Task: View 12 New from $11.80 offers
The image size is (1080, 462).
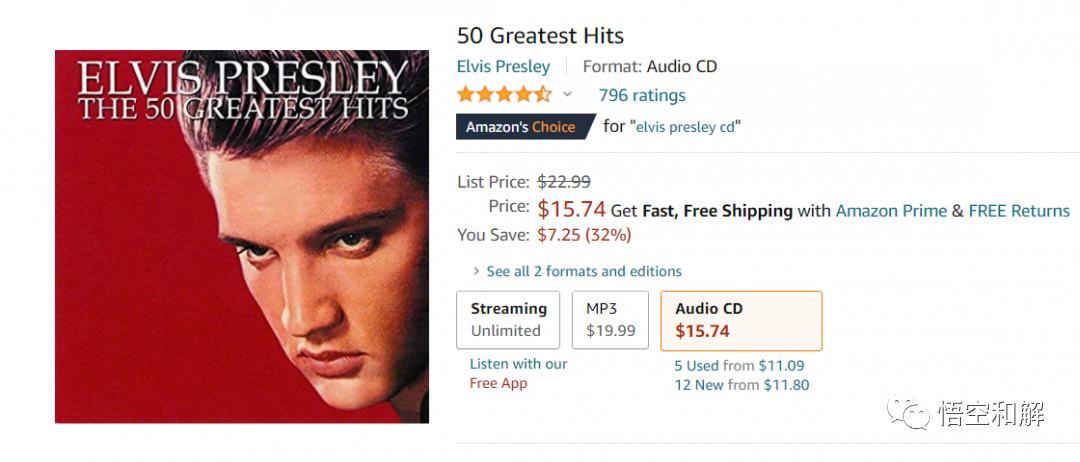Action: click(x=742, y=385)
